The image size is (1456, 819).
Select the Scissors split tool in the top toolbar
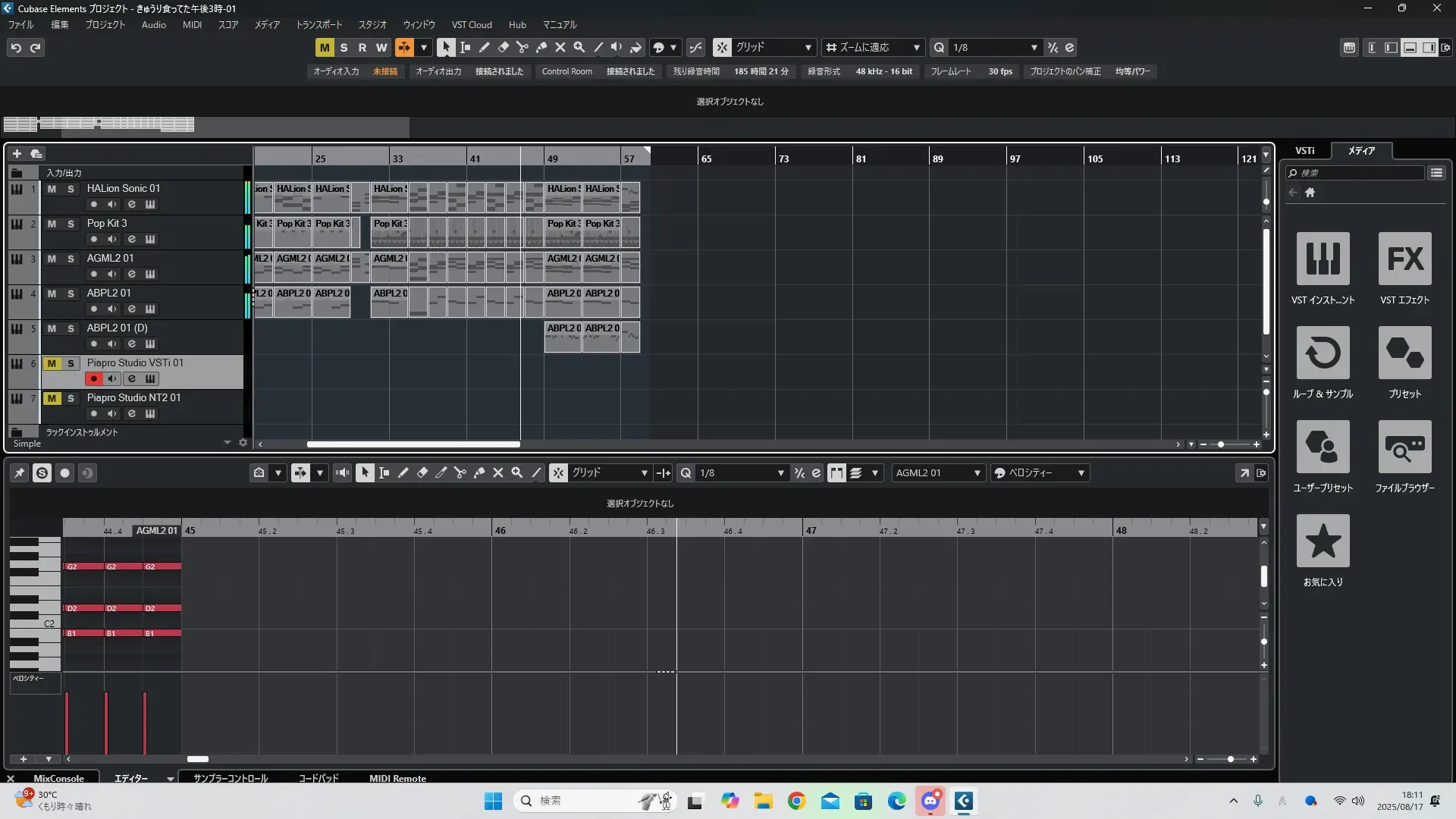click(522, 48)
